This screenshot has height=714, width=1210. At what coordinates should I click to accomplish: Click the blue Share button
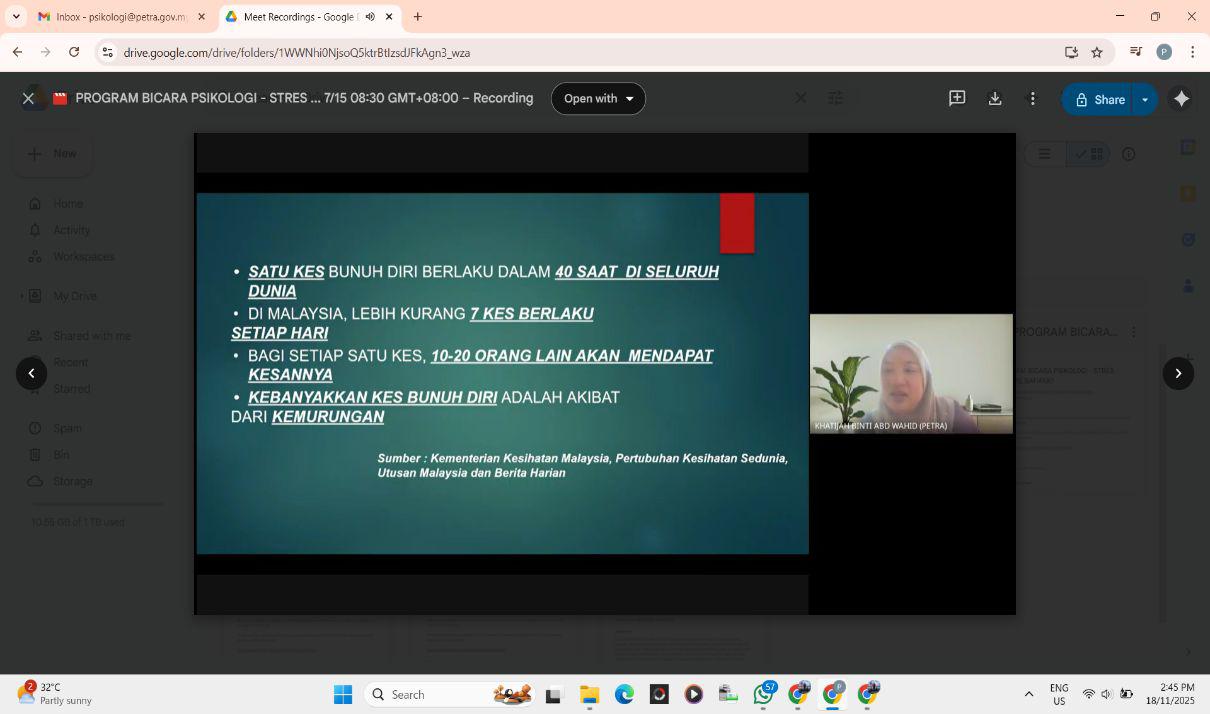(x=1100, y=99)
